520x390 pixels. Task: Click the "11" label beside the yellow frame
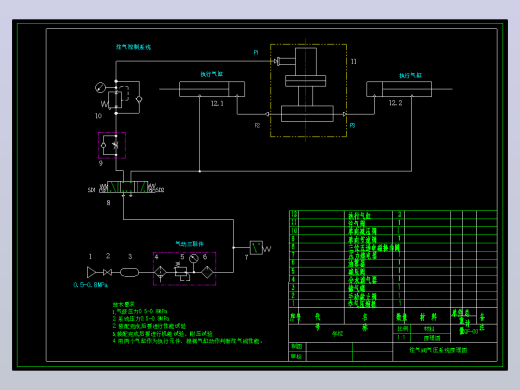point(354,61)
